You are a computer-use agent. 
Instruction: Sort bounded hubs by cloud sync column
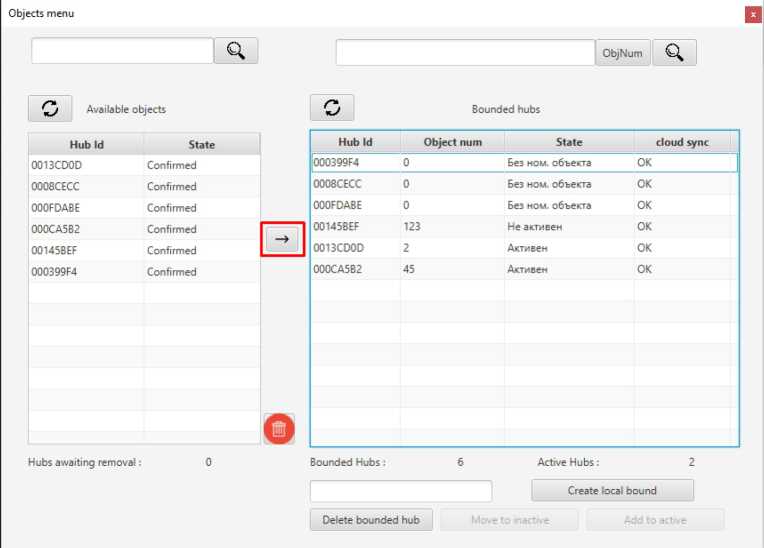click(x=682, y=142)
